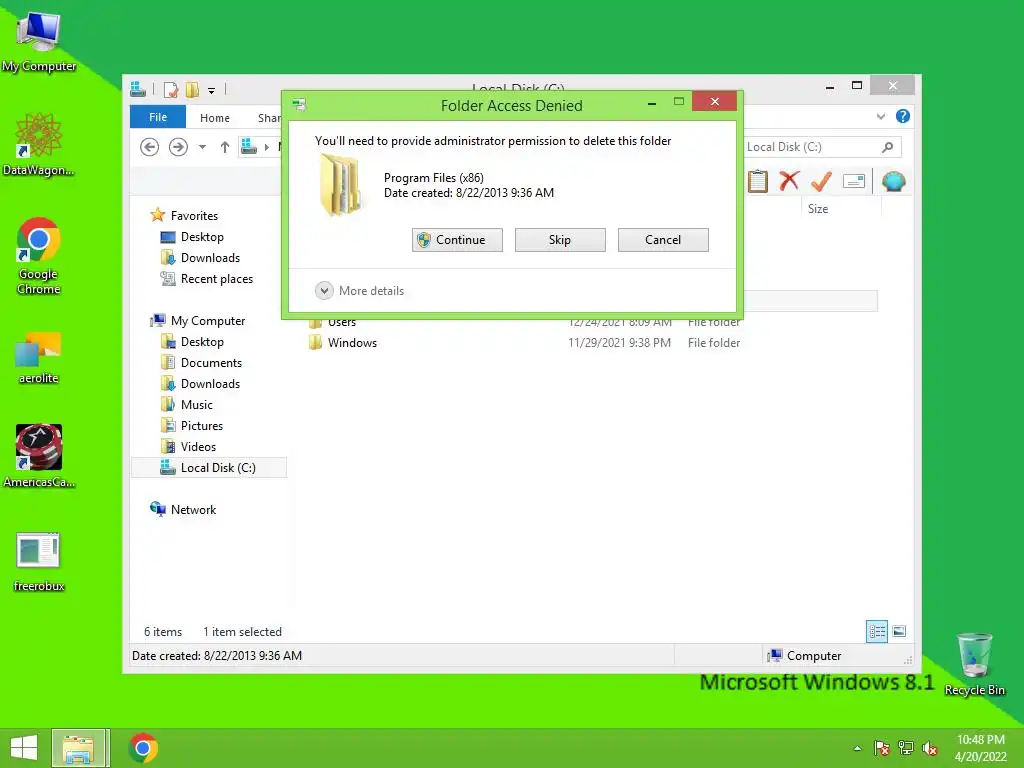Switch to large icons view layout

point(899,631)
